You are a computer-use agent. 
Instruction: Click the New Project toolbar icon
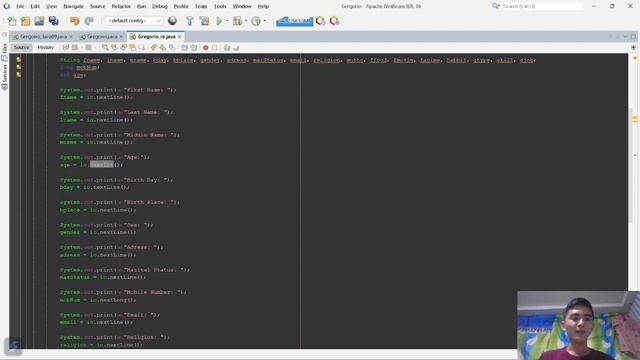click(25, 21)
